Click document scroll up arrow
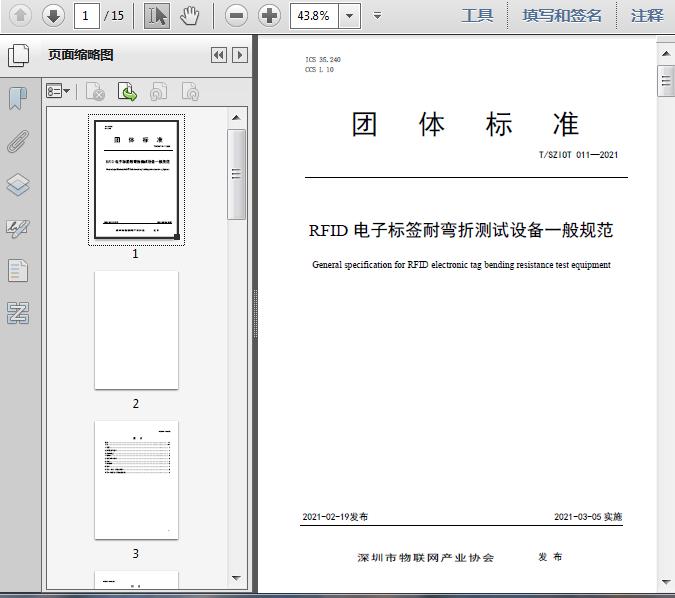This screenshot has width=675, height=598. tap(666, 54)
